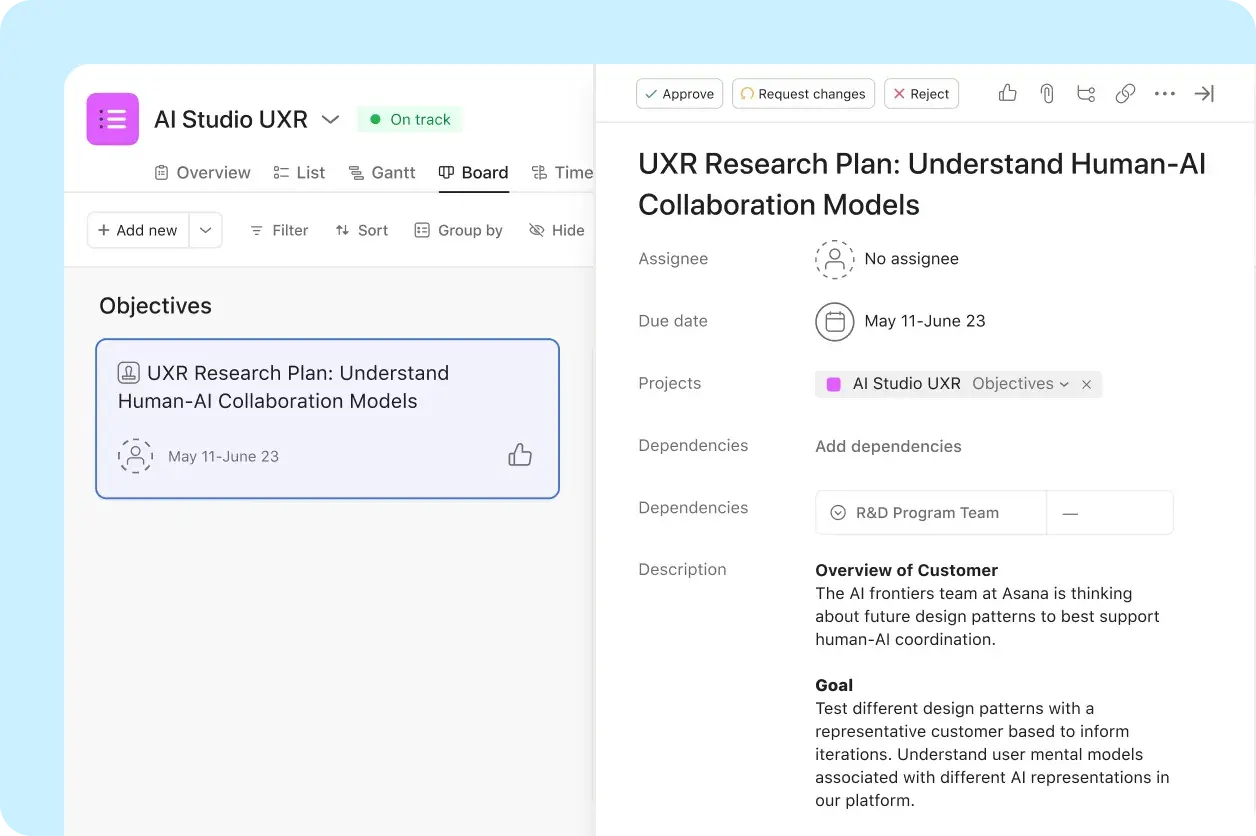Viewport: 1256px width, 836px height.
Task: Open the due date calendar icon
Action: (x=834, y=321)
